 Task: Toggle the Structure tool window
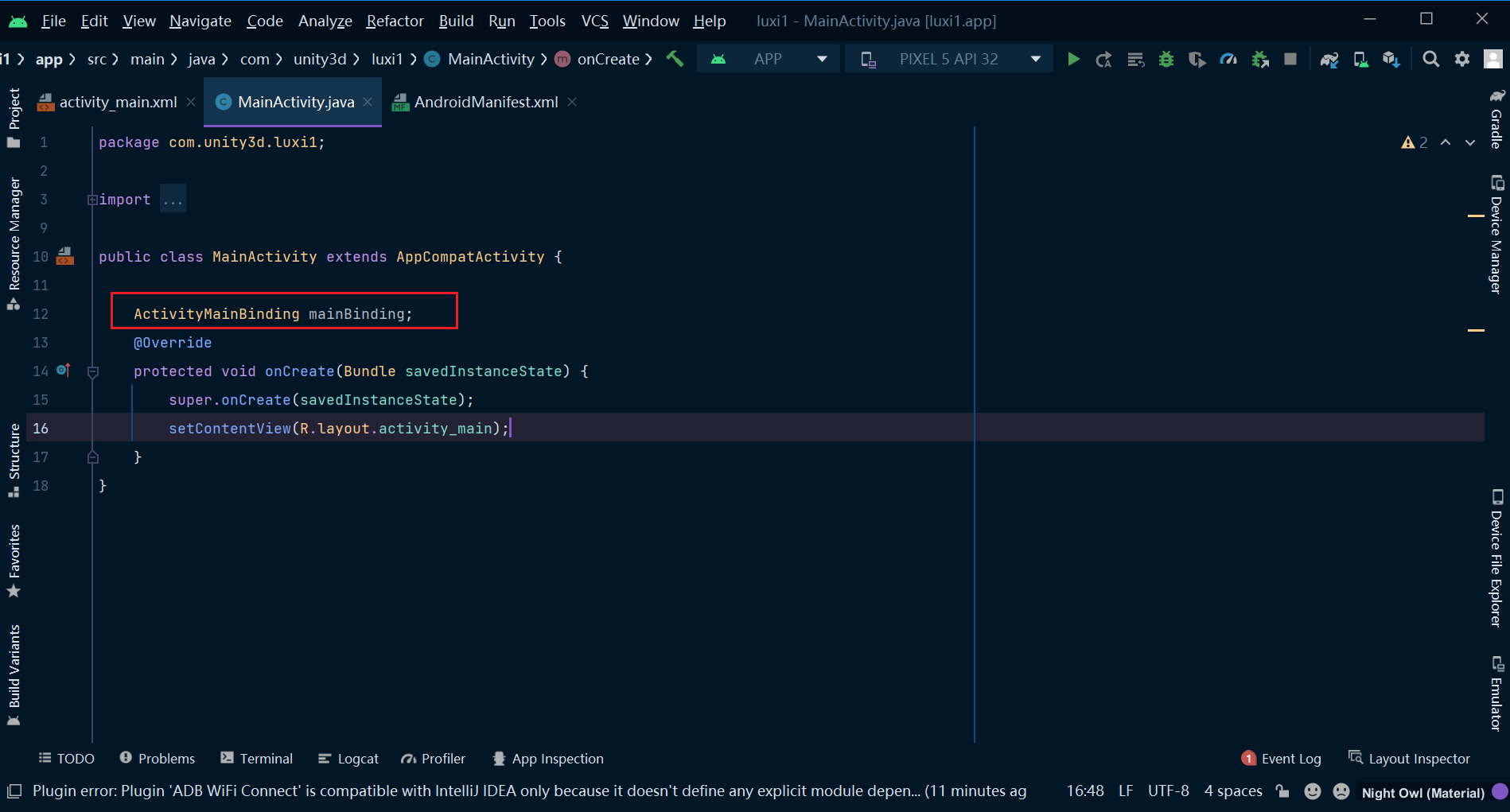click(x=14, y=460)
